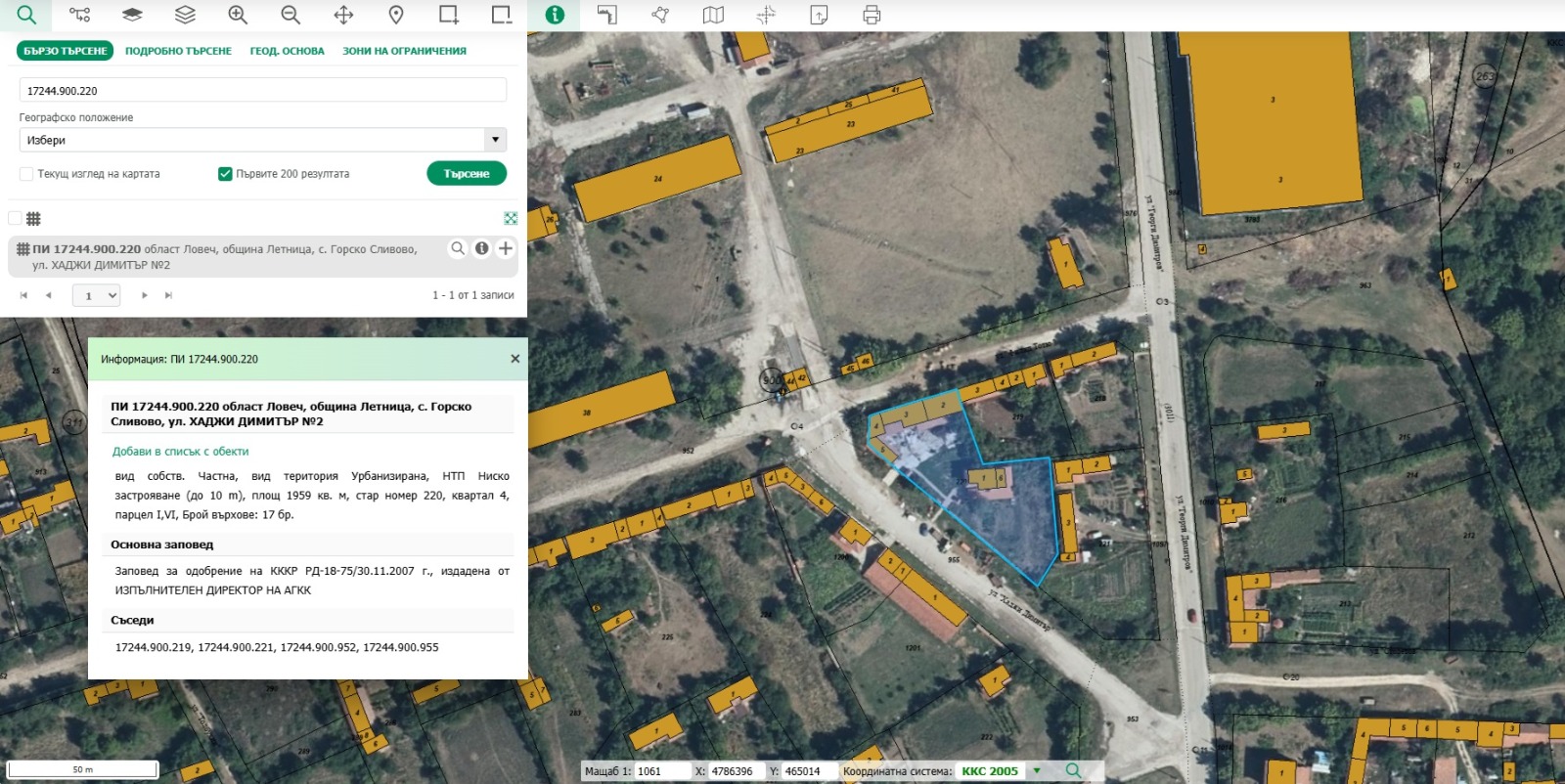1565x784 pixels.
Task: Zoom to all results extent icon
Action: [511, 218]
